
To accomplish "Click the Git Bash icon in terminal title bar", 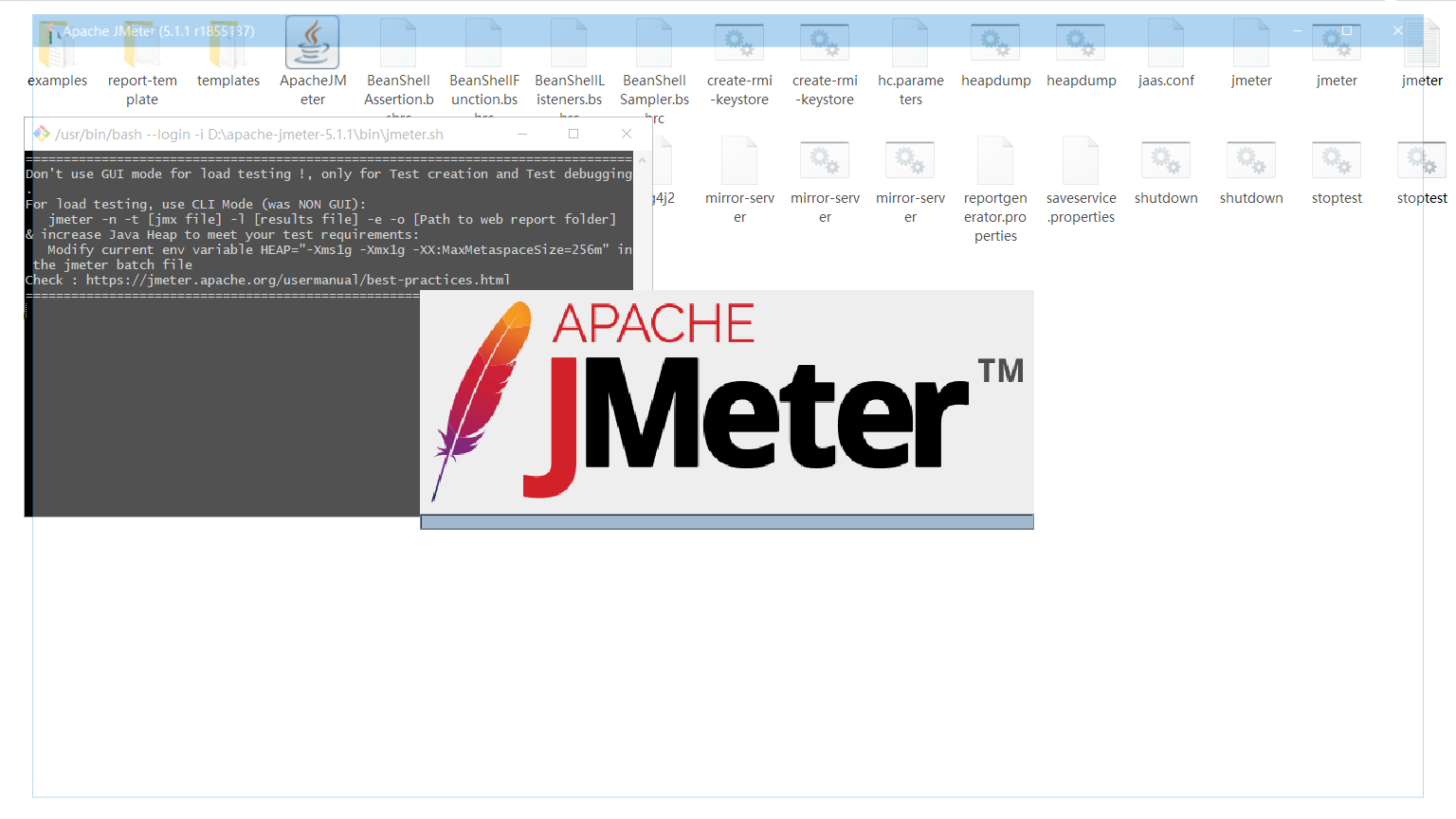I will [42, 134].
